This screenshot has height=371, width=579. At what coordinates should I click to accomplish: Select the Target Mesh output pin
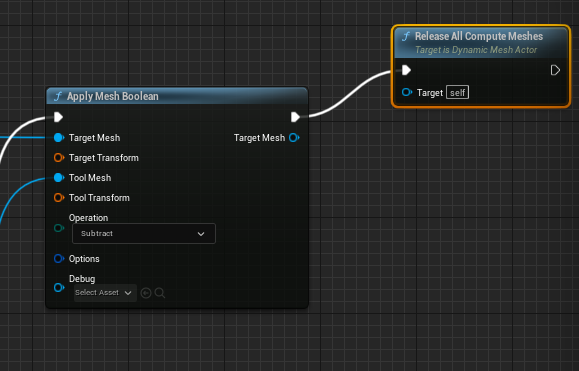coord(294,138)
